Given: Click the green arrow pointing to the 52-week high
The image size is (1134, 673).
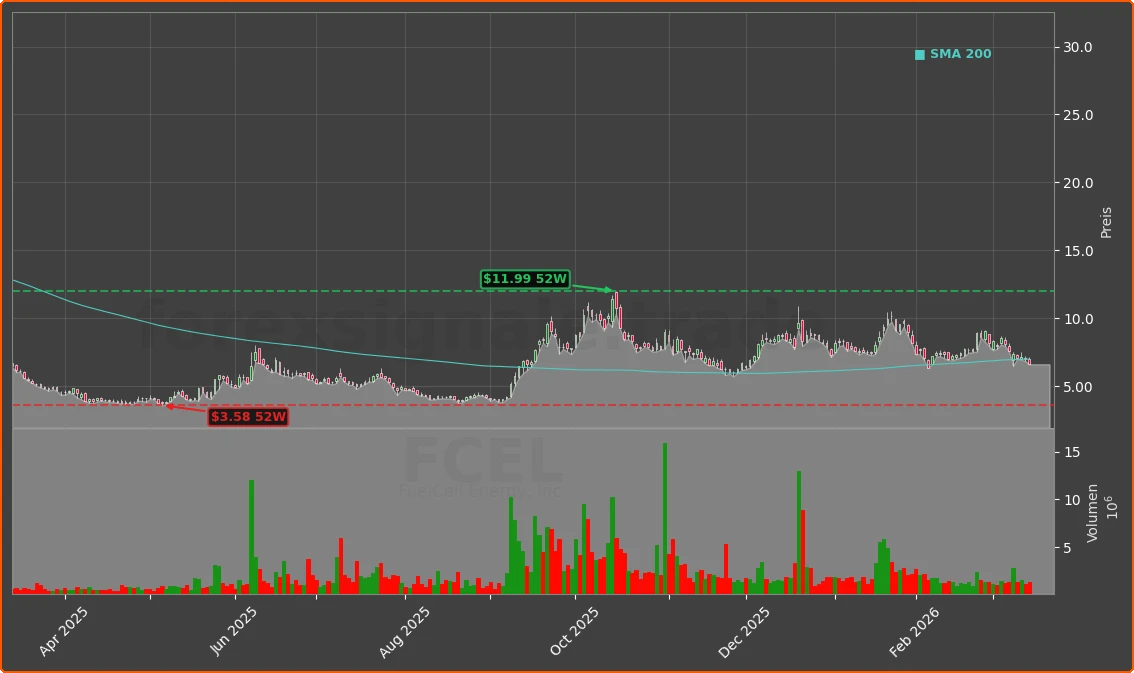Looking at the screenshot, I should pos(592,287).
